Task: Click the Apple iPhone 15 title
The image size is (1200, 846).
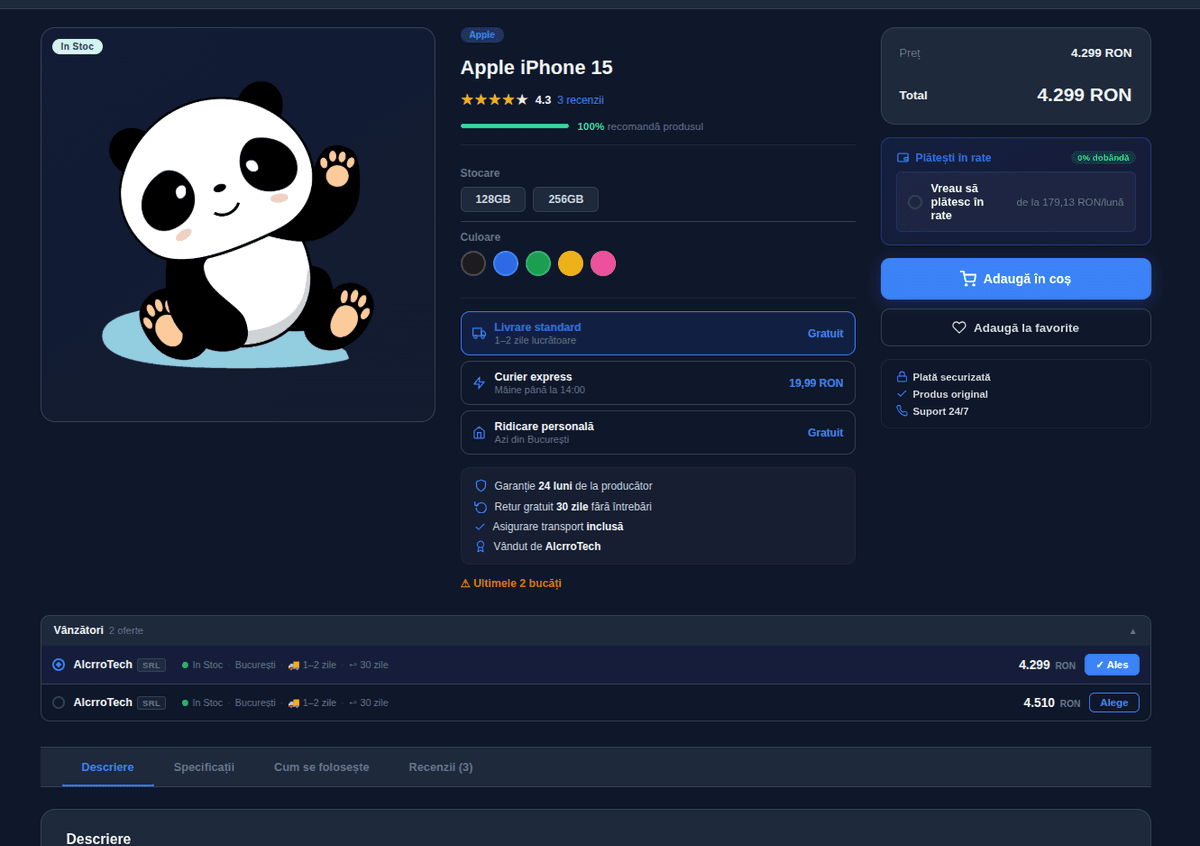Action: (537, 68)
